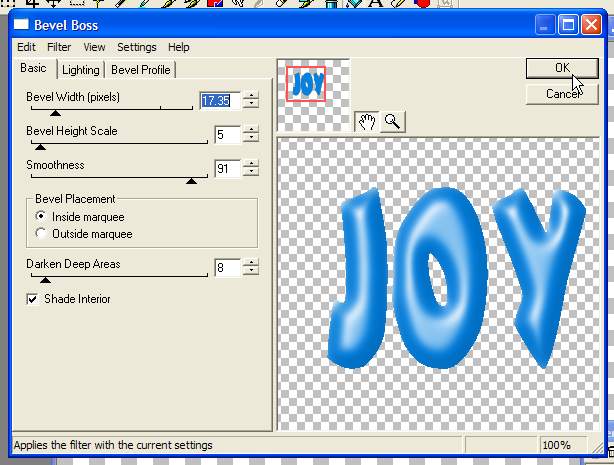Click the Darken Deep Areas slider handle
The width and height of the screenshot is (614, 465).
point(45,280)
